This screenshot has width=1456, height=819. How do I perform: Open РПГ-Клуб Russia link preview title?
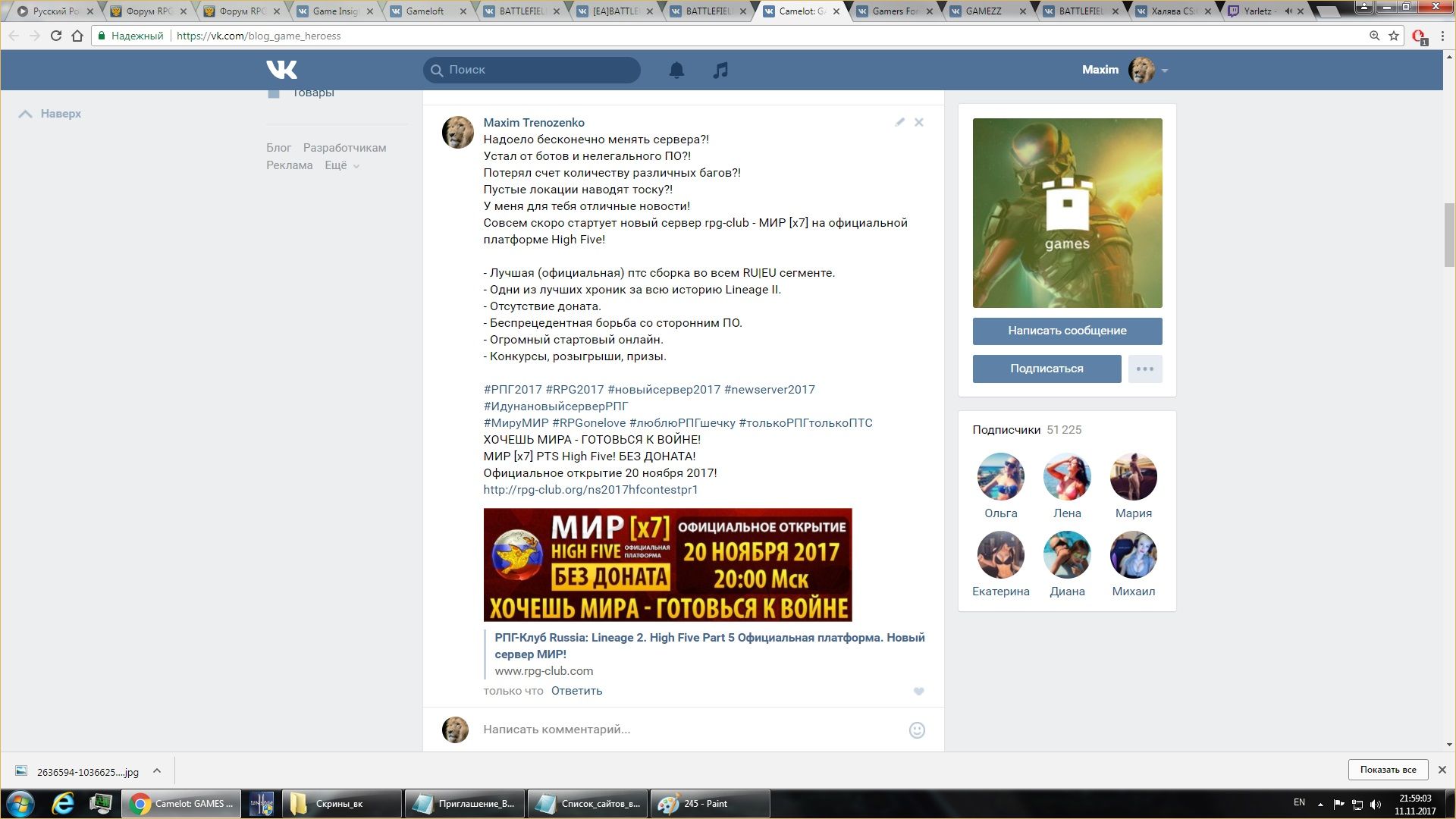[710, 646]
